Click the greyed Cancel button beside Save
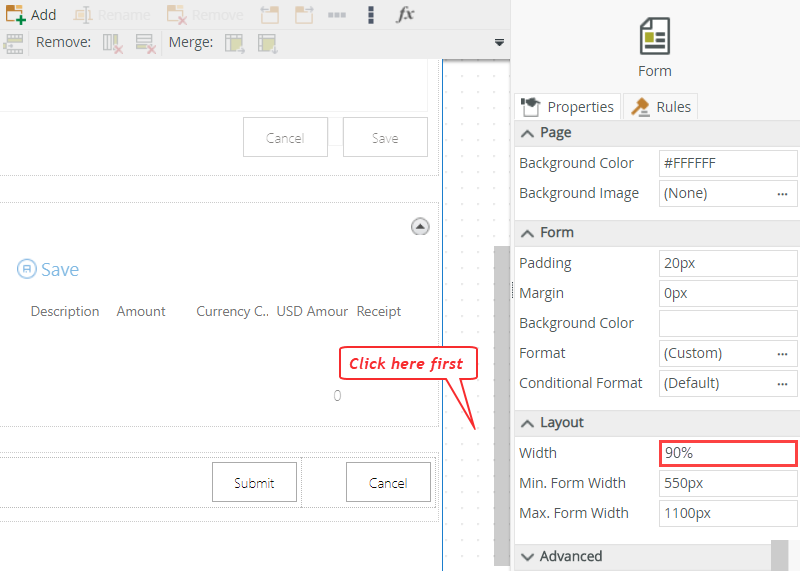The width and height of the screenshot is (800, 571). point(285,137)
